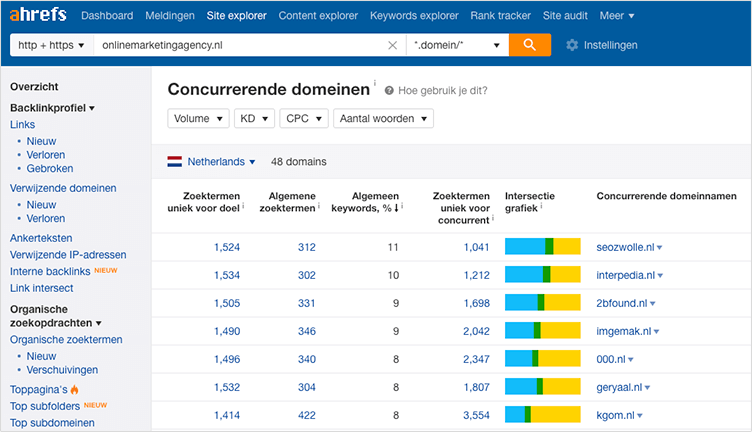
Task: Open Ankerteksten report
Action: 41,238
